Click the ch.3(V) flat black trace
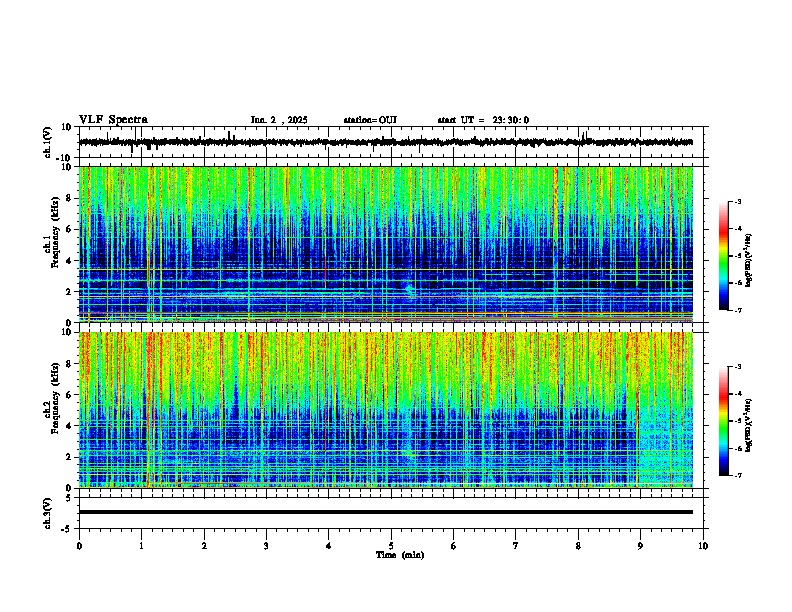Viewport: 792px width, 612px height. [x=386, y=512]
